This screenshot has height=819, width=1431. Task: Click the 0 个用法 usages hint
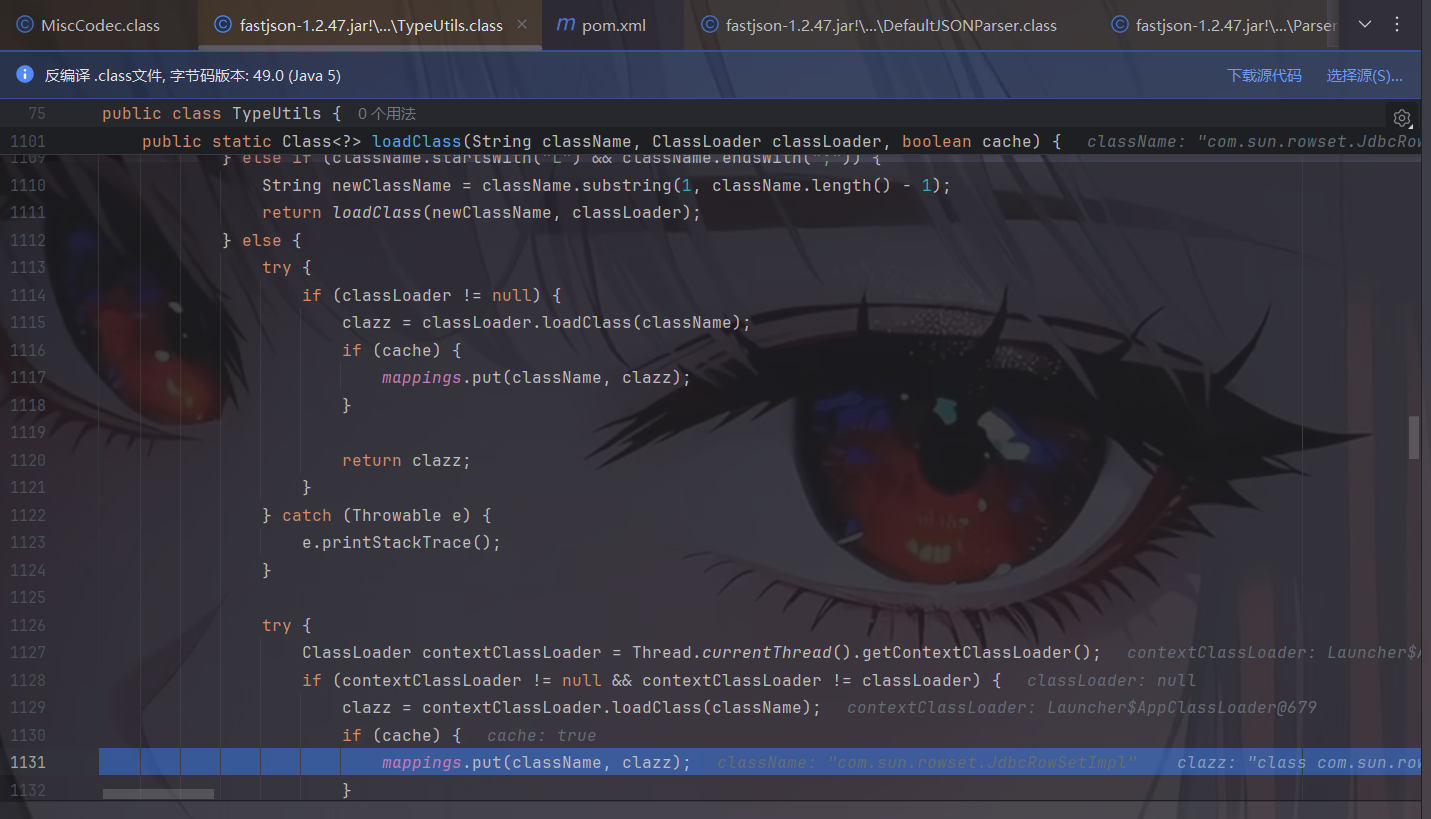pos(386,114)
